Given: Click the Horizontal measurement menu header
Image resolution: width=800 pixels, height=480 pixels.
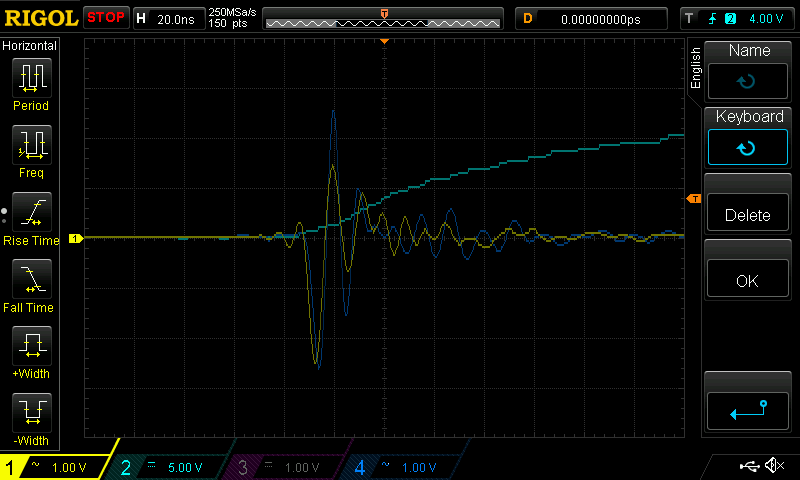Looking at the screenshot, I should coord(30,45).
